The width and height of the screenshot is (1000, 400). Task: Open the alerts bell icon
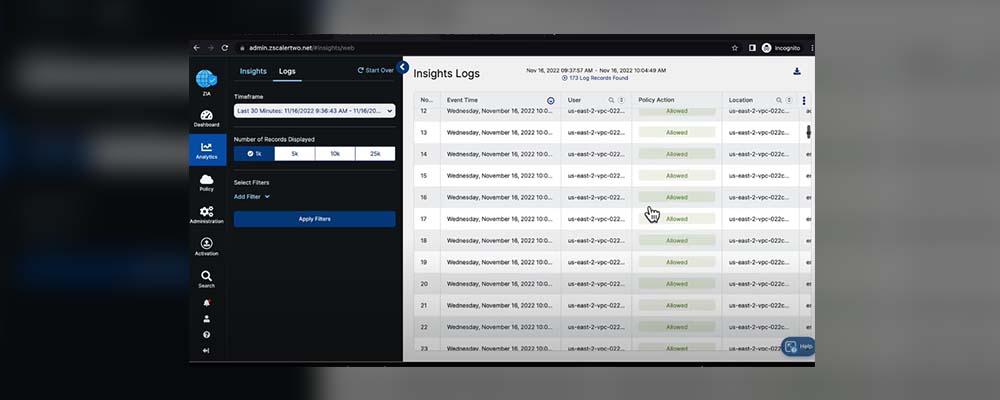coord(206,302)
